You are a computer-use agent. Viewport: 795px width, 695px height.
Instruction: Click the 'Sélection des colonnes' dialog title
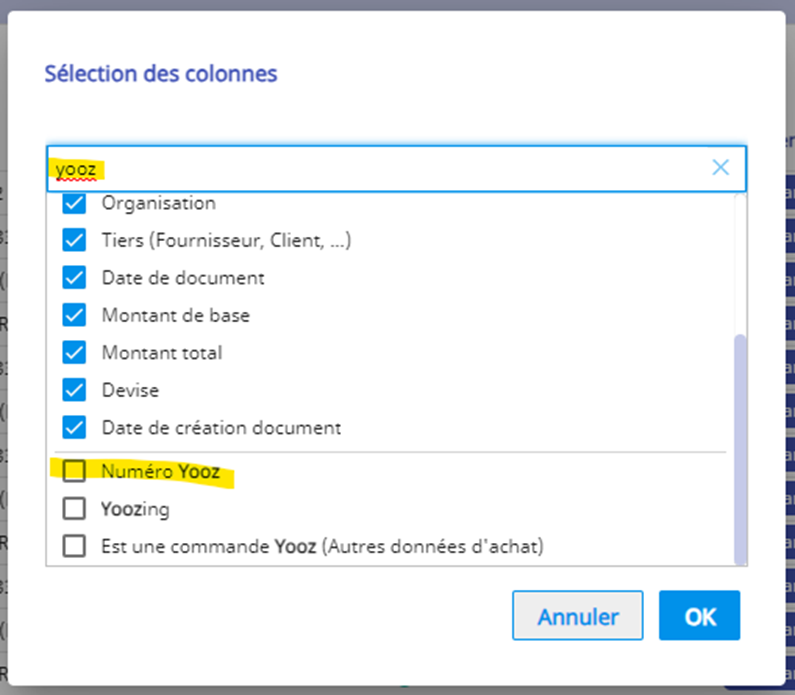(x=161, y=73)
